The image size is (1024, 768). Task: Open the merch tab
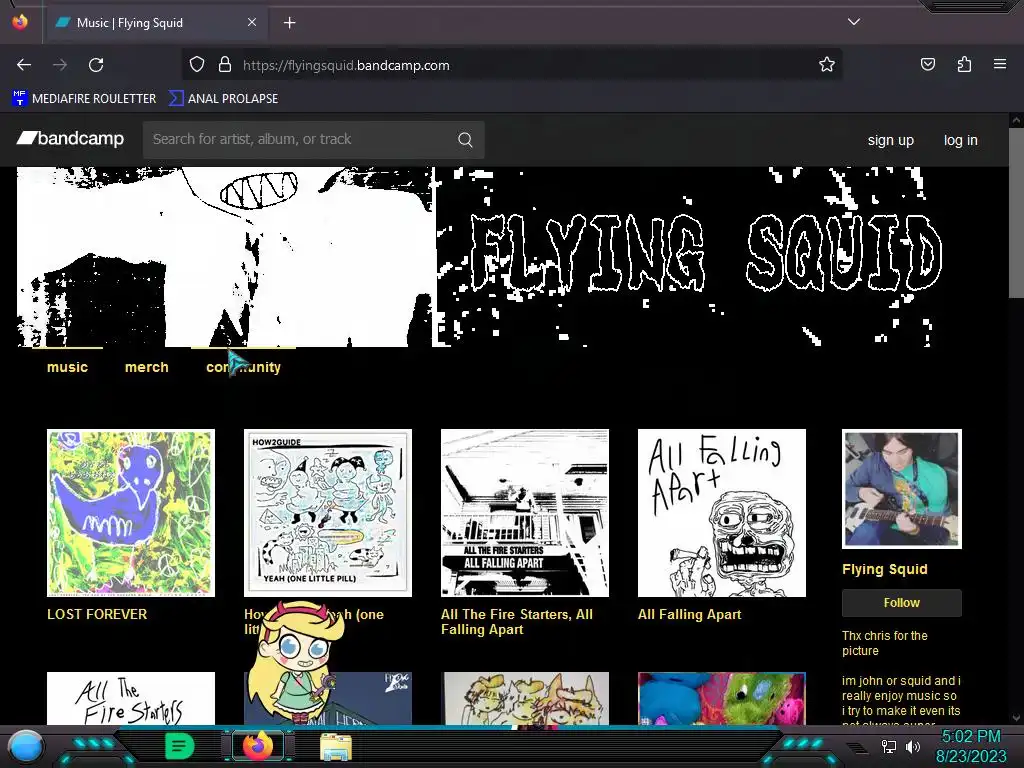(x=146, y=367)
